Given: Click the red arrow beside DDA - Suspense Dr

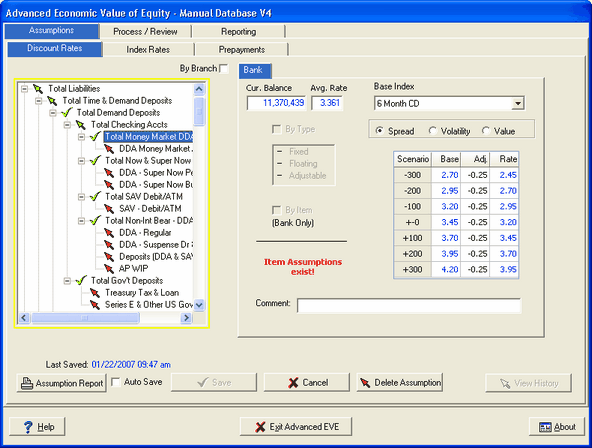Looking at the screenshot, I should (109, 245).
